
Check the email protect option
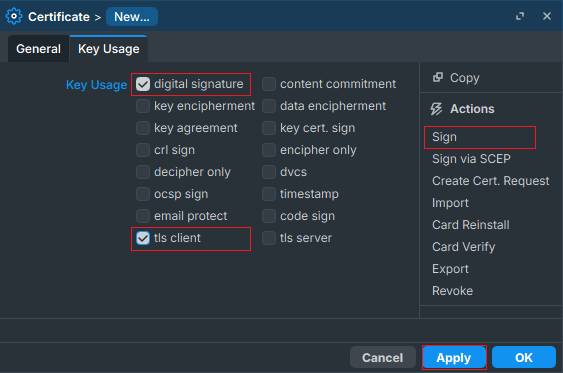pyautogui.click(x=143, y=216)
